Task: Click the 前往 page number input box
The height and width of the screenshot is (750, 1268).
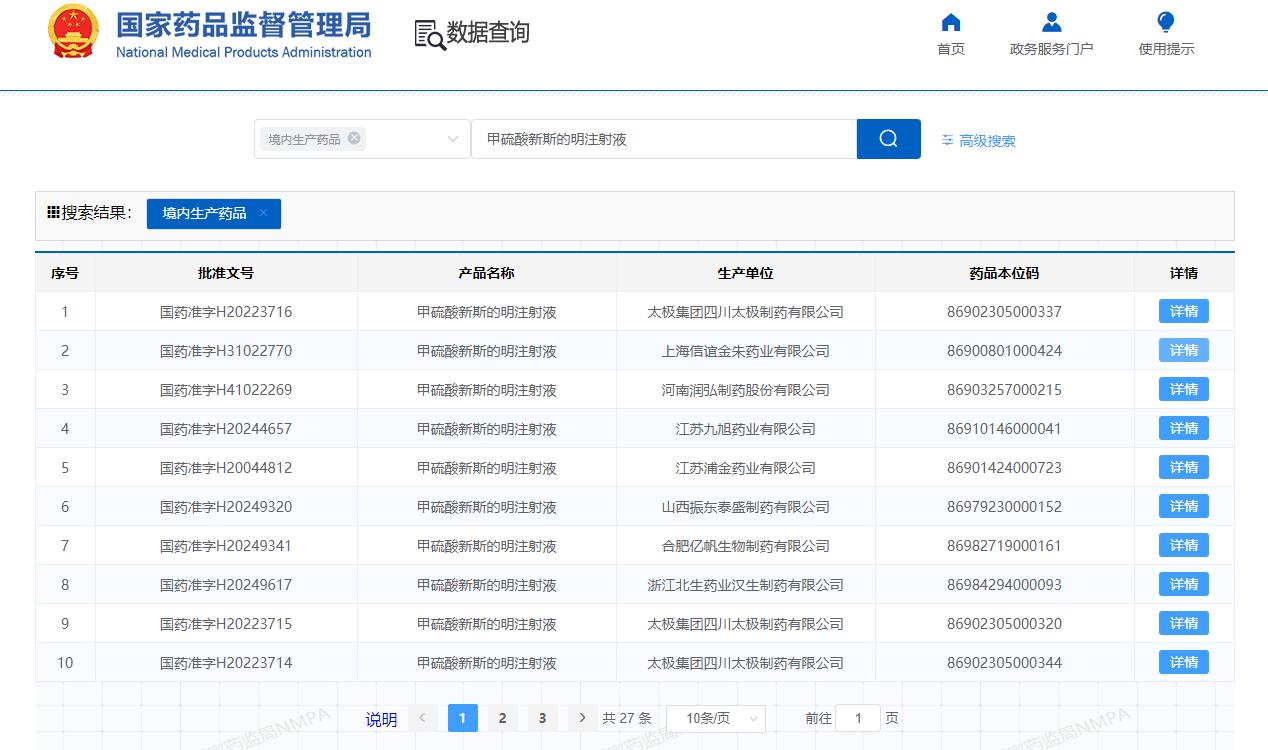Action: click(858, 718)
